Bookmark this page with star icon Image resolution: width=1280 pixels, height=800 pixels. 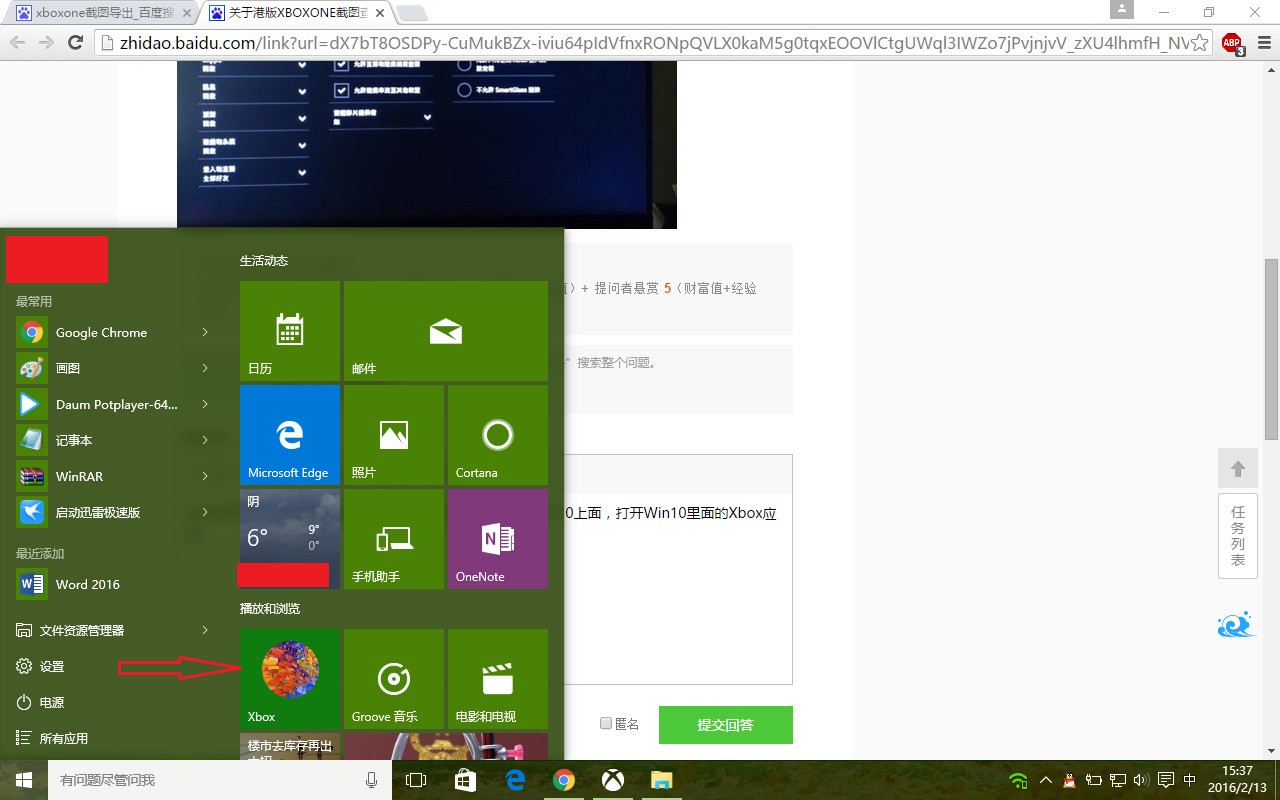pyautogui.click(x=1199, y=43)
